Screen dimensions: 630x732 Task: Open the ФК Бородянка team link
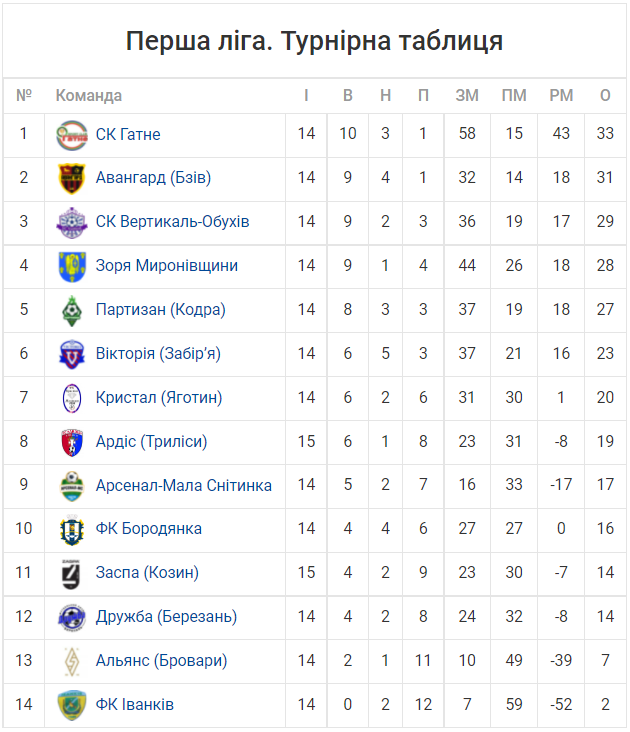148,528
